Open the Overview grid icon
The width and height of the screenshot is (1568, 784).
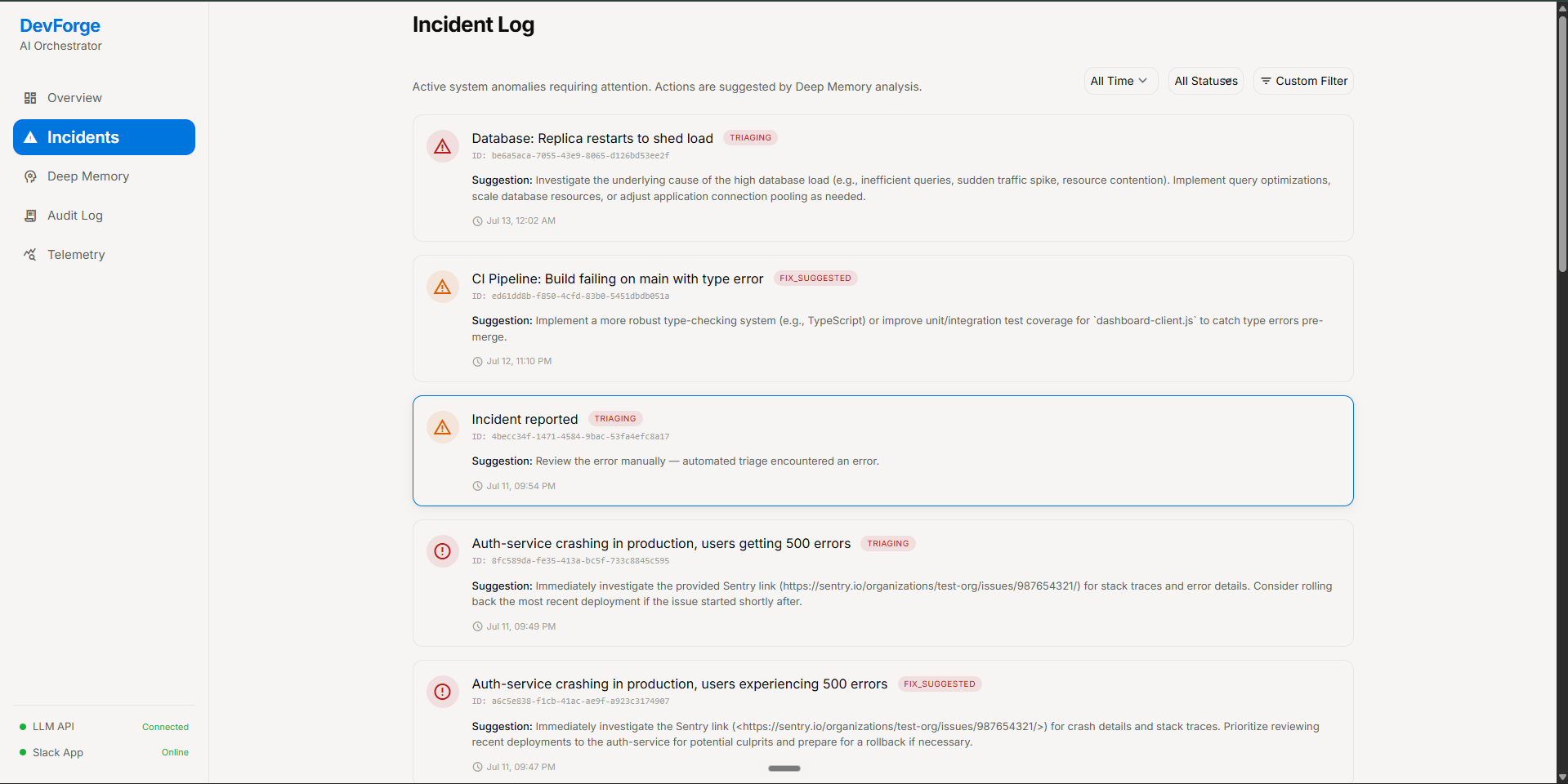point(30,98)
